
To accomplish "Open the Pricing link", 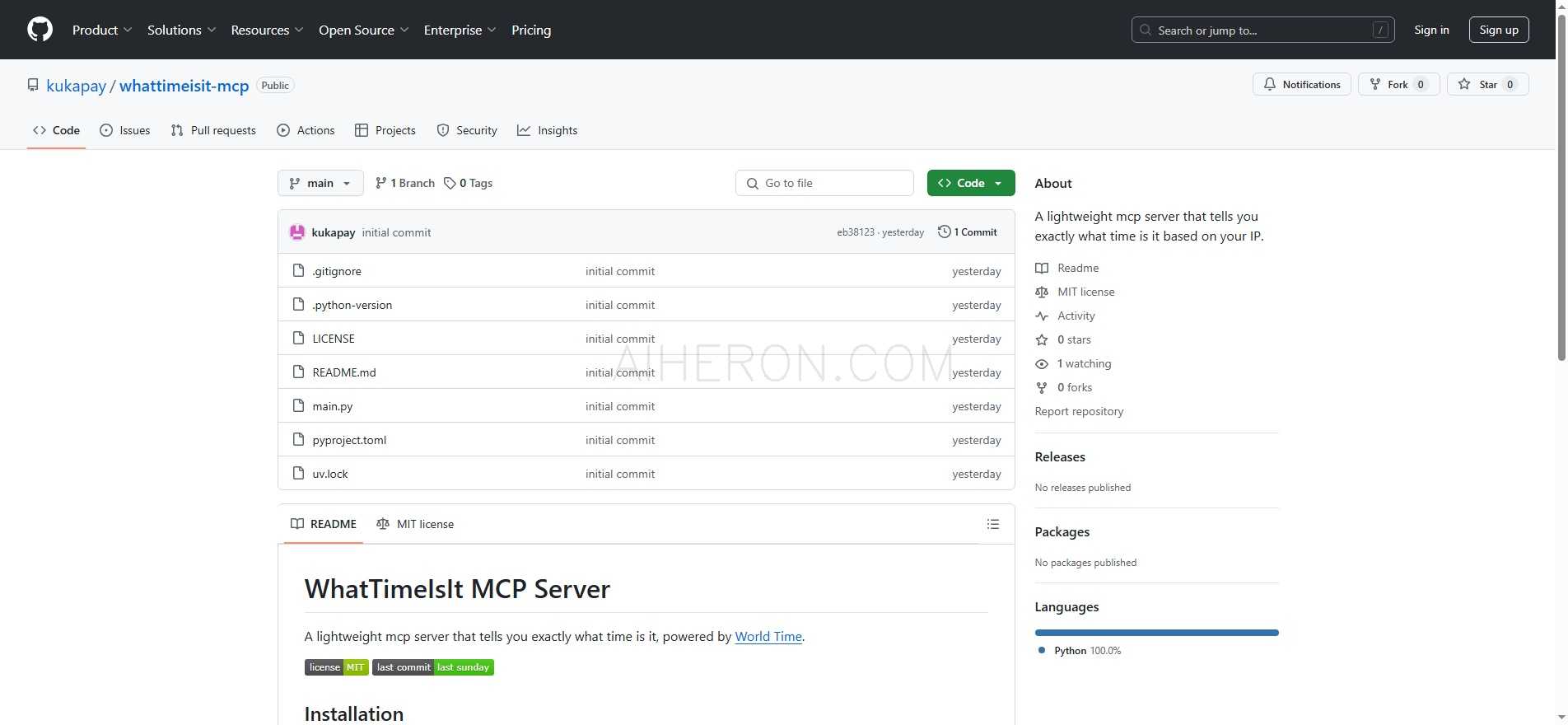I will [x=531, y=30].
